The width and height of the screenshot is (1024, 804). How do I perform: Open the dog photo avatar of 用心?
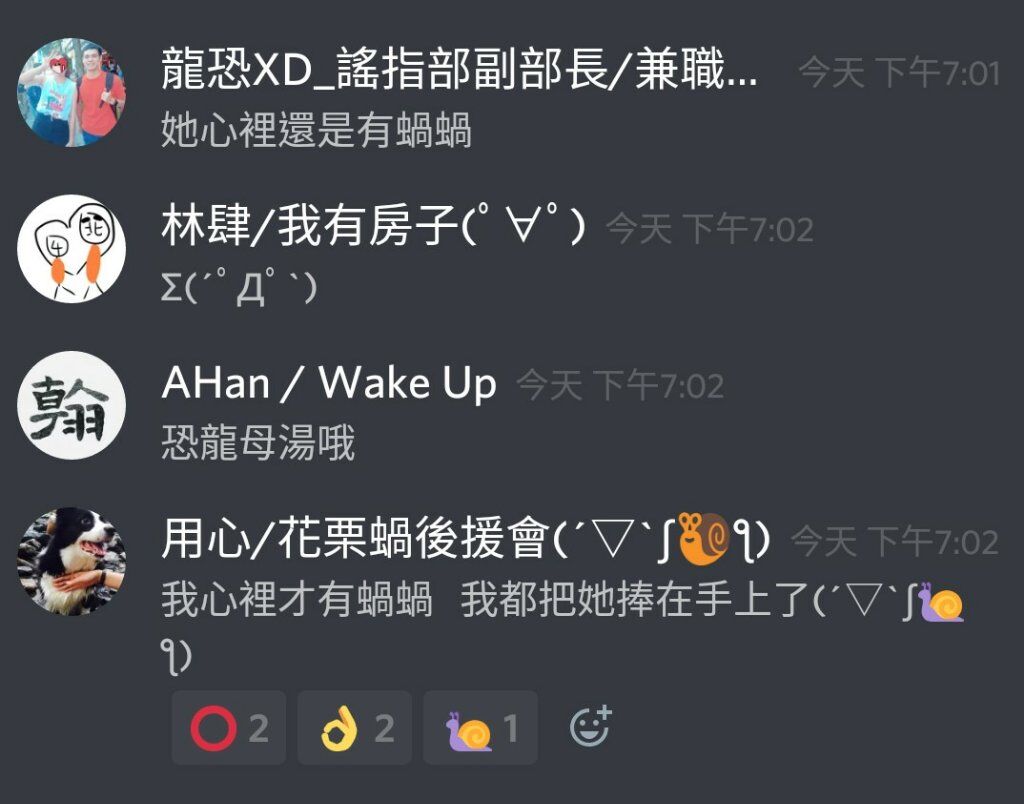click(71, 562)
